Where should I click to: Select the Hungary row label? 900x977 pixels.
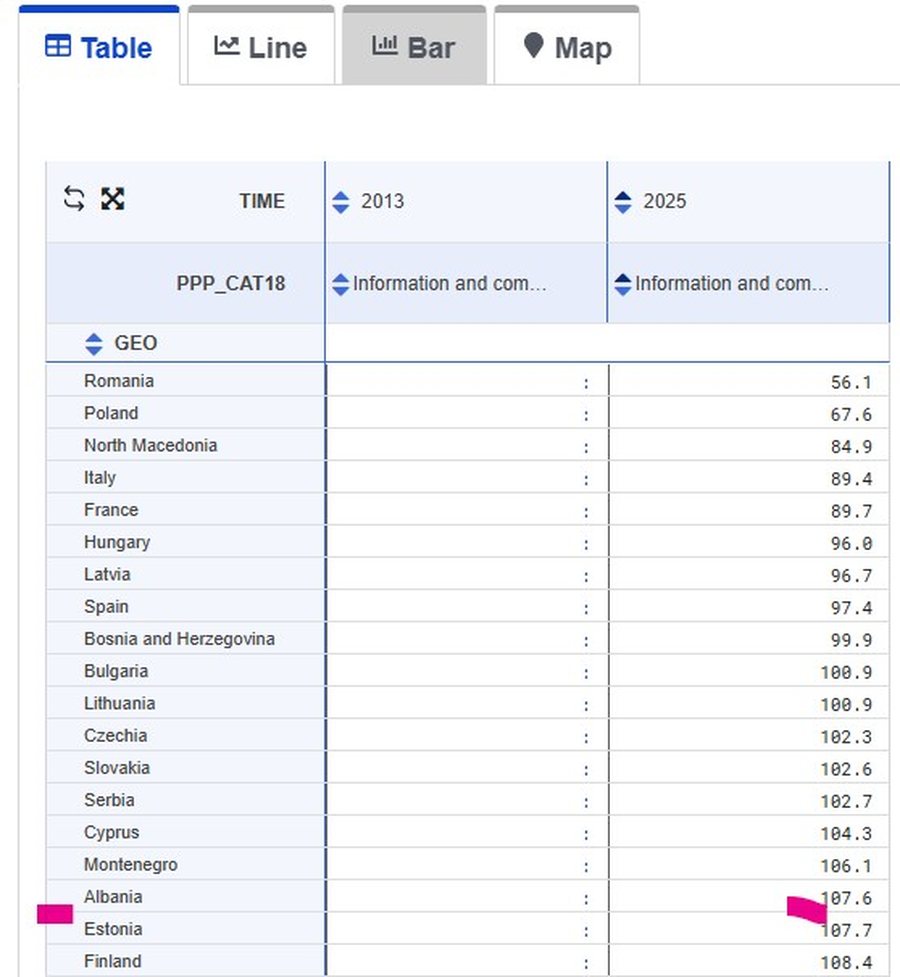click(x=117, y=542)
